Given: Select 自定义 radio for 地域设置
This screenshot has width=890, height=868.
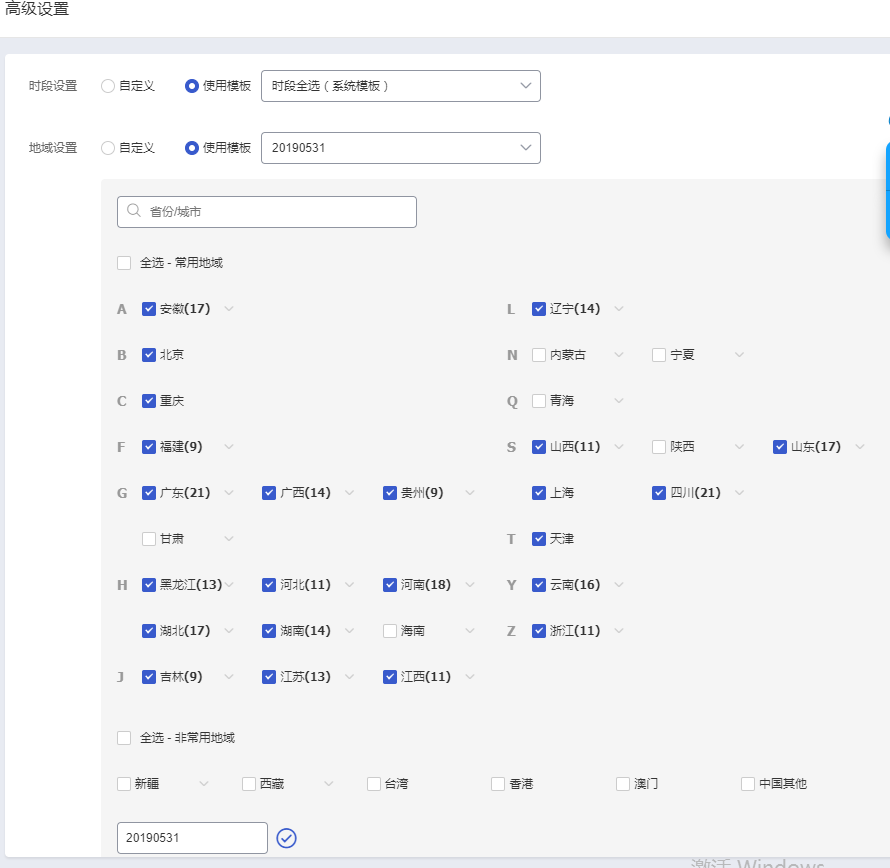Looking at the screenshot, I should pos(108,148).
